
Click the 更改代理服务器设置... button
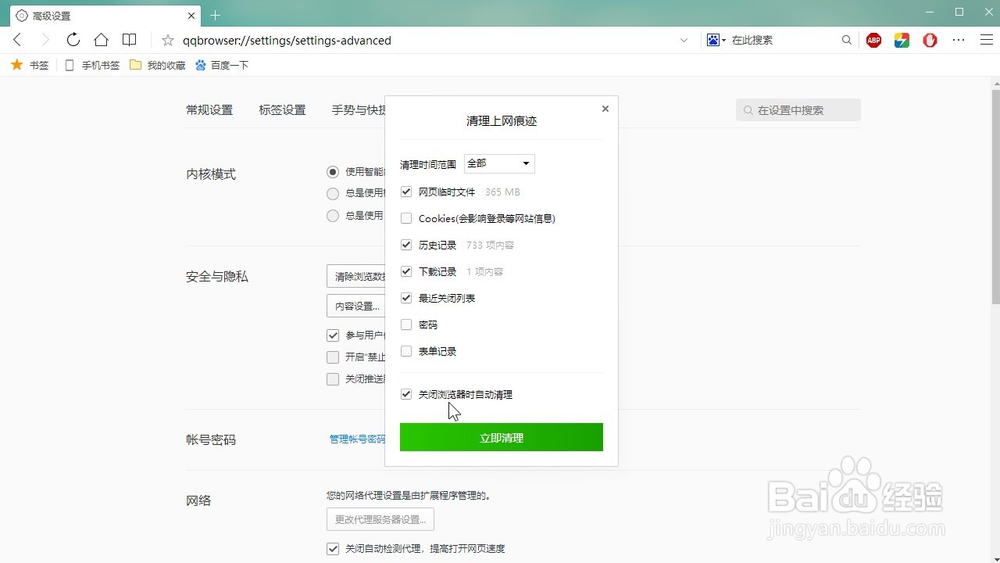click(380, 520)
